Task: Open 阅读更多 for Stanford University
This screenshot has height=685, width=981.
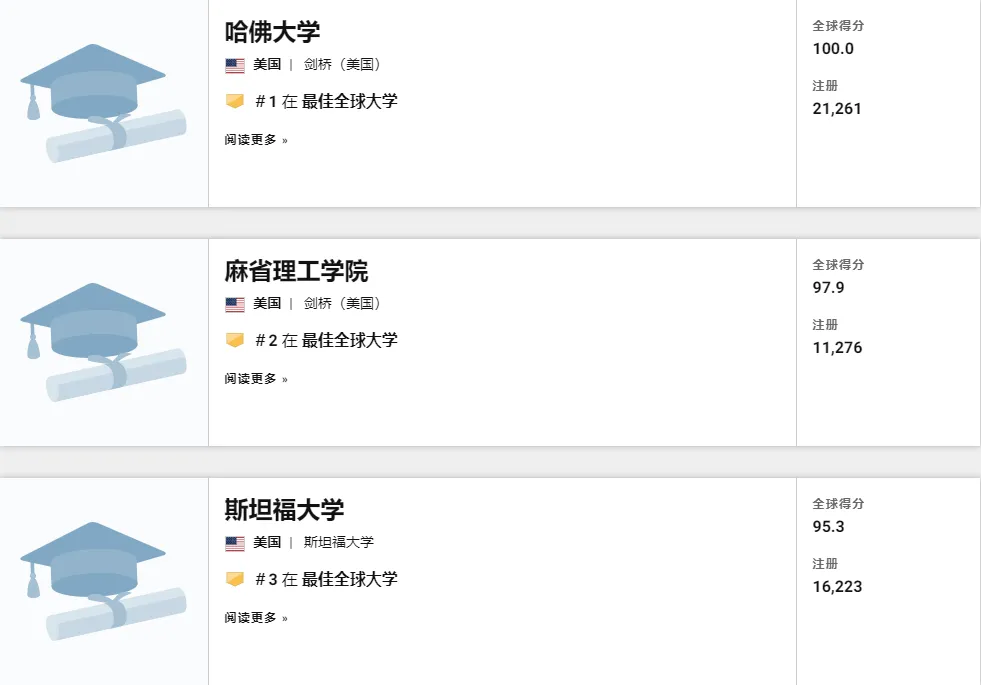Action: click(256, 617)
